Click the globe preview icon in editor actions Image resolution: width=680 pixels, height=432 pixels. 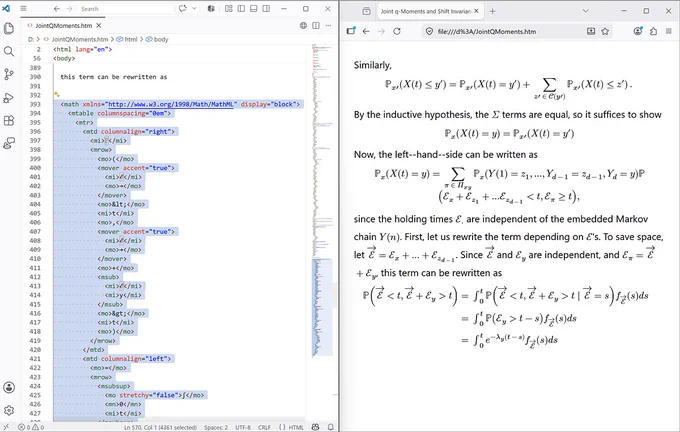(x=304, y=26)
